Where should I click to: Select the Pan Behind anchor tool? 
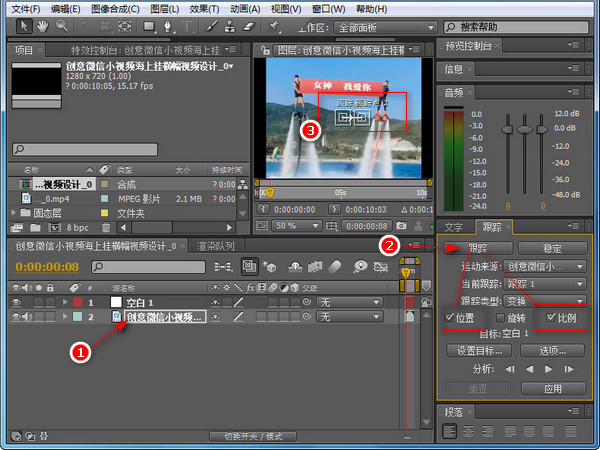click(124, 26)
